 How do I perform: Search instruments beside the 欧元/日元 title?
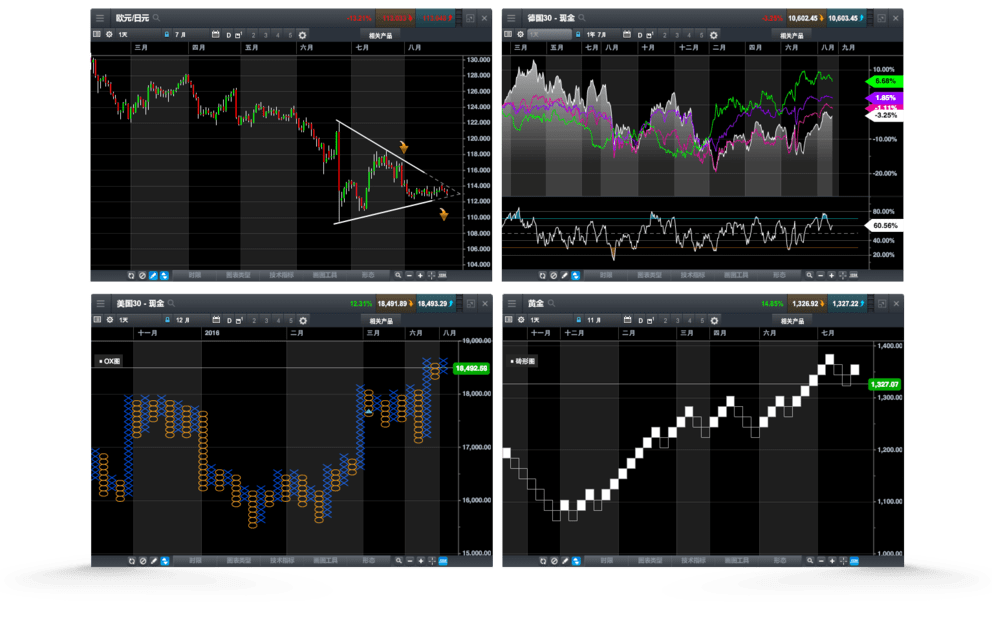pos(156,18)
